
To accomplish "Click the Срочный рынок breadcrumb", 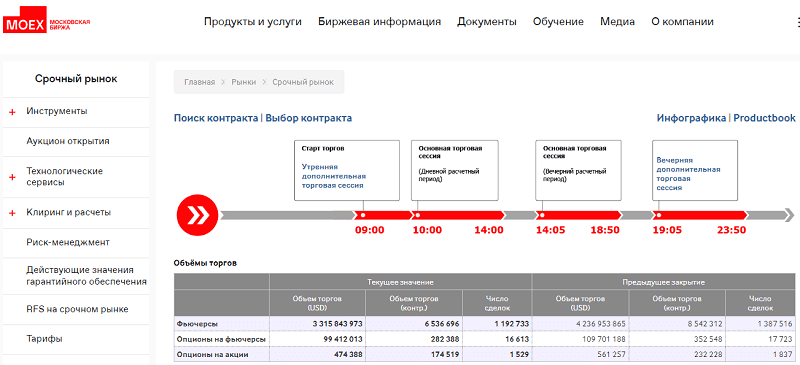I will click(x=303, y=82).
